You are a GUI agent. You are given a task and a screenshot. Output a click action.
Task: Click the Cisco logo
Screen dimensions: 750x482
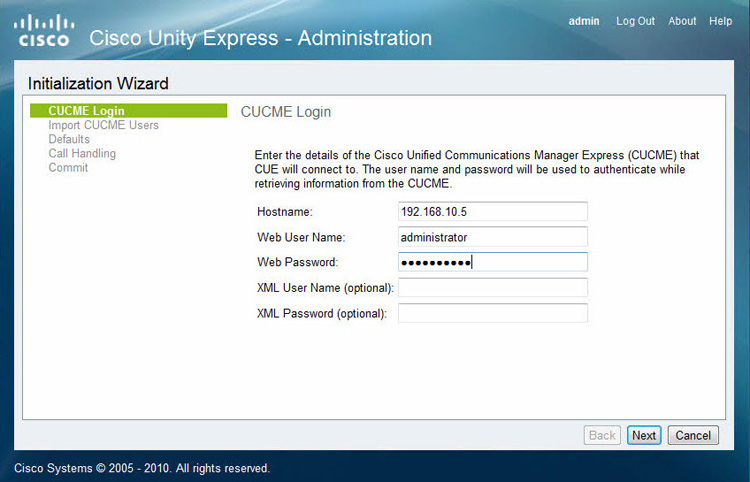point(44,31)
